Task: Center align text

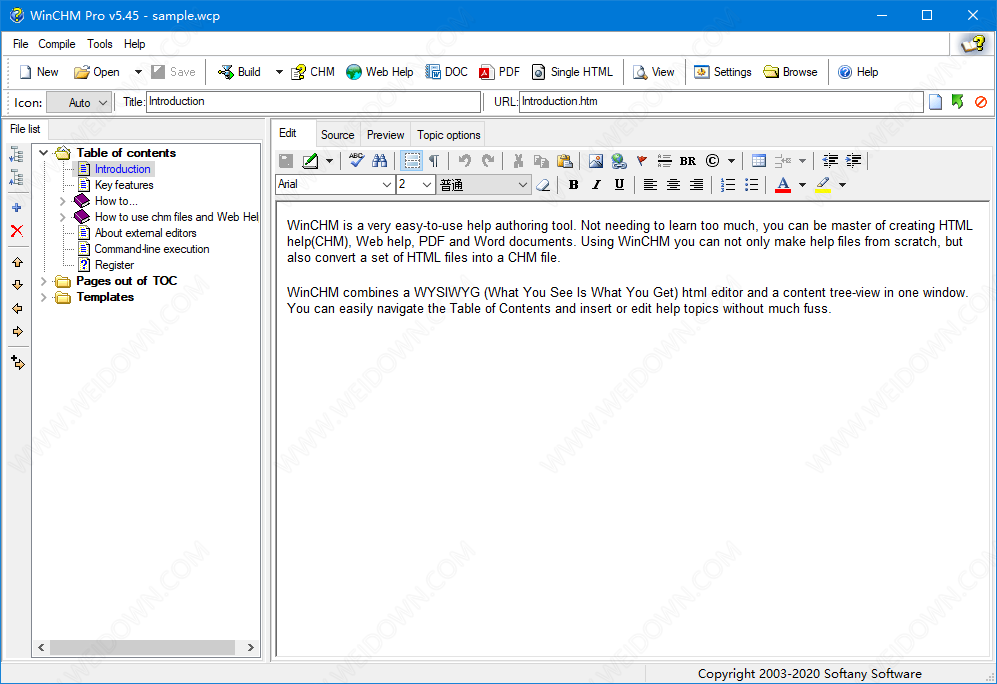Action: pos(673,184)
